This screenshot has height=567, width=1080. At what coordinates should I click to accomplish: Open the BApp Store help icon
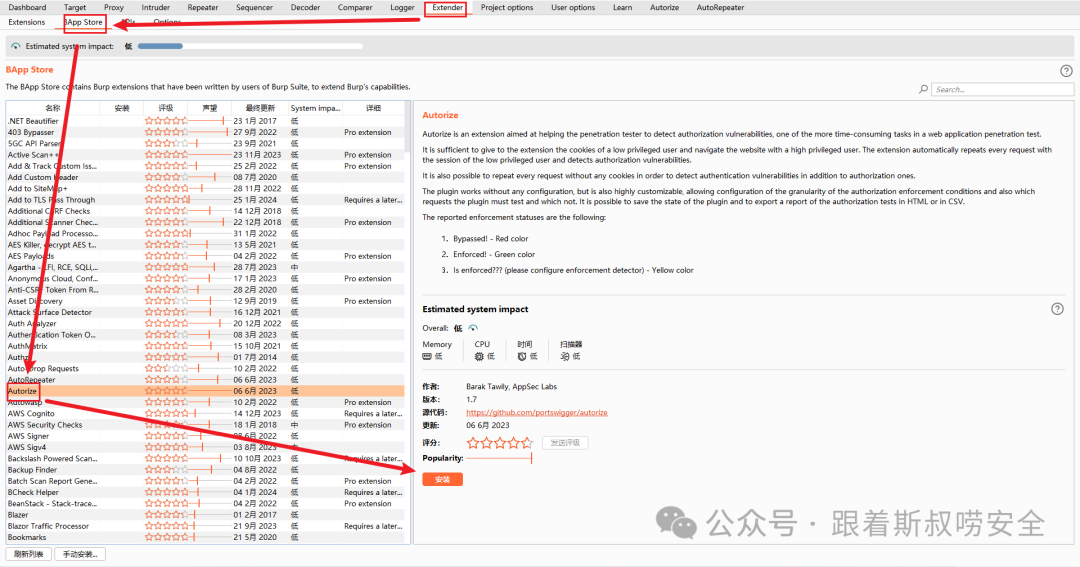pos(1066,70)
